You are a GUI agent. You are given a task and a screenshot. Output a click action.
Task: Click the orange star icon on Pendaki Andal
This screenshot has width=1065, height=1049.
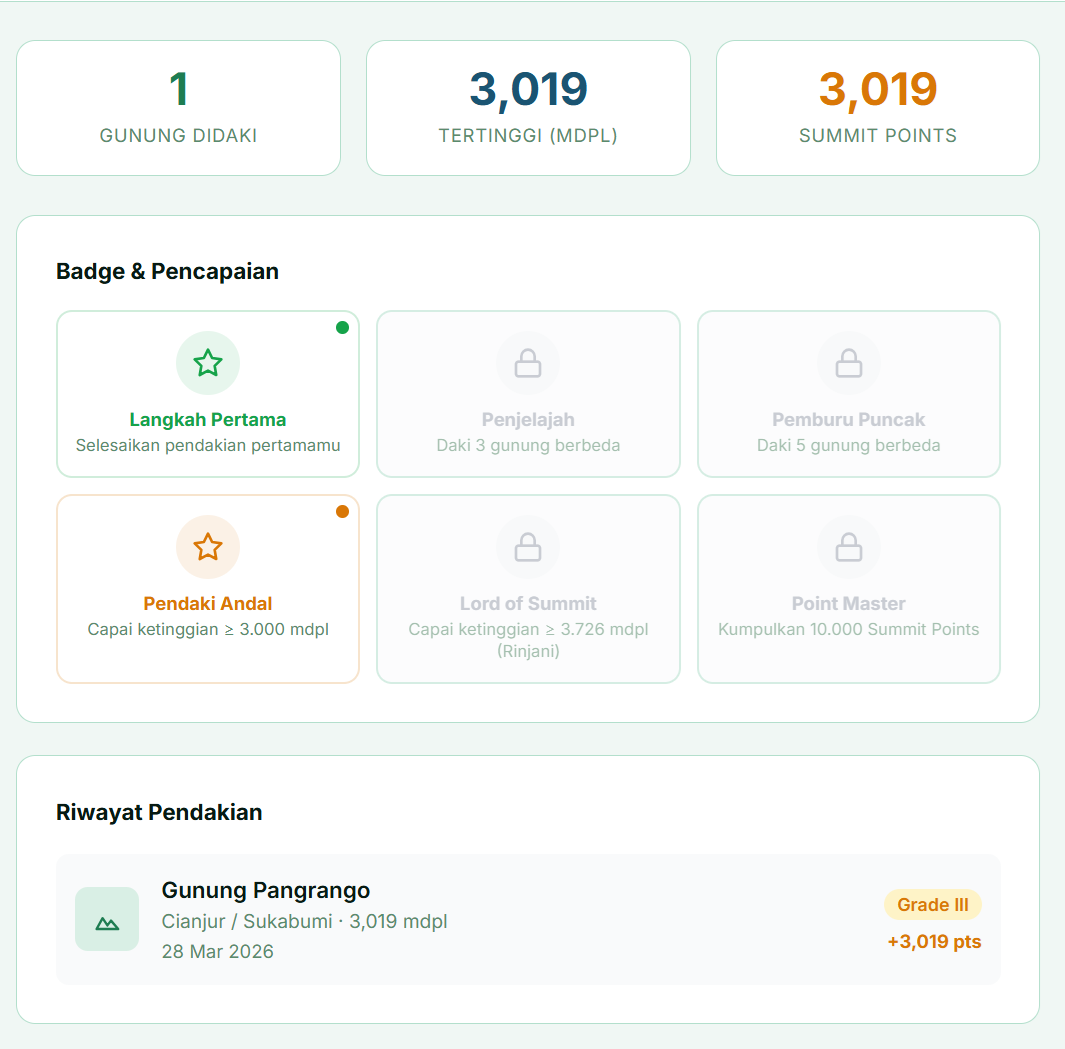coord(208,547)
